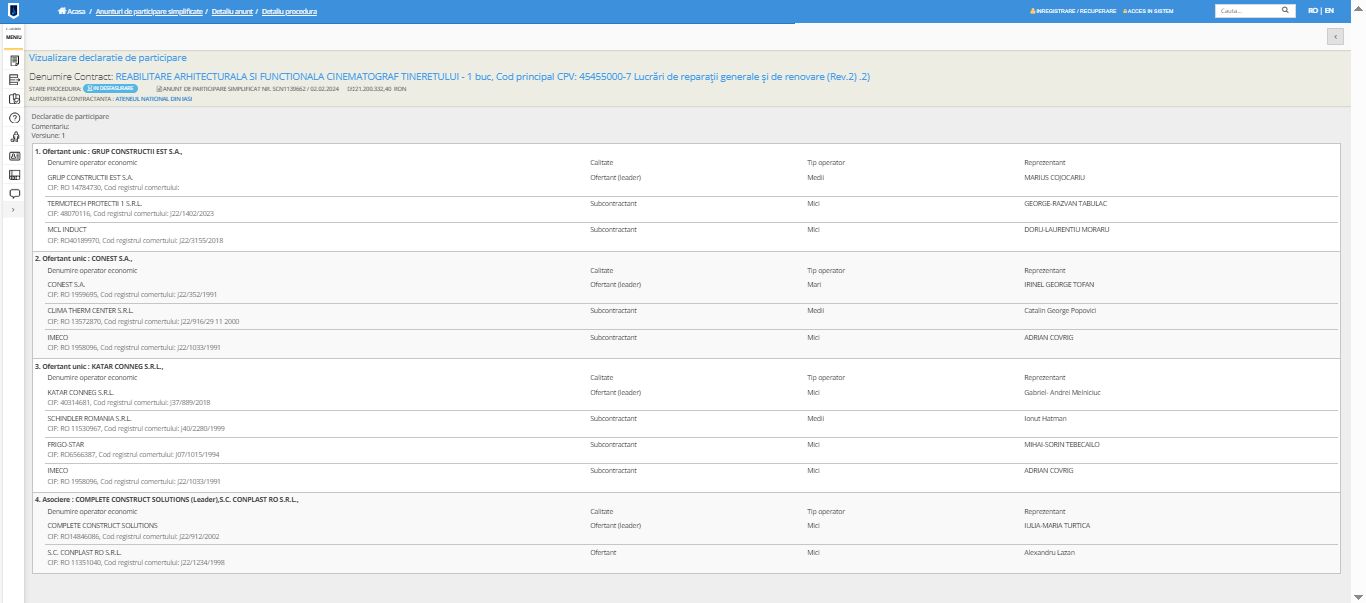Open the help question mark icon
This screenshot has height=603, width=1366.
pyautogui.click(x=14, y=118)
